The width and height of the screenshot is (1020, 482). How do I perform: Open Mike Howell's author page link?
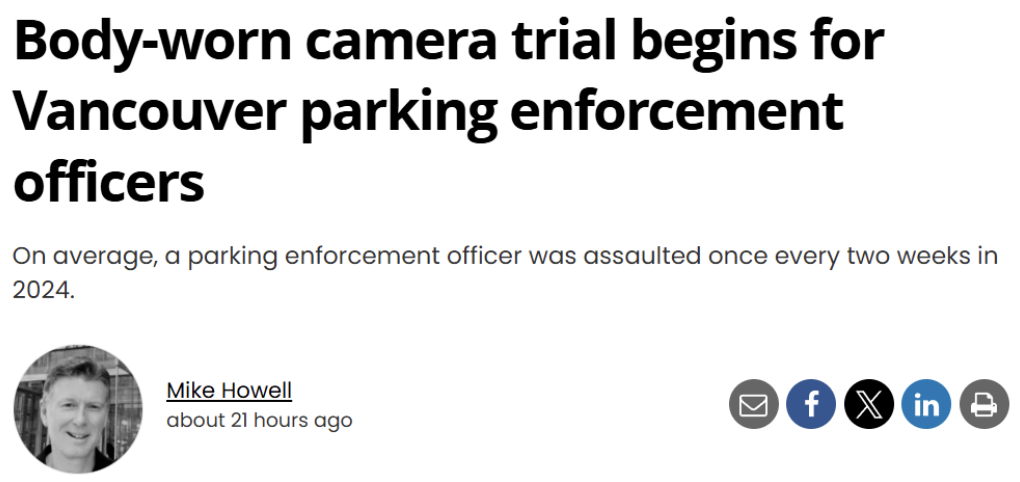[x=229, y=390]
